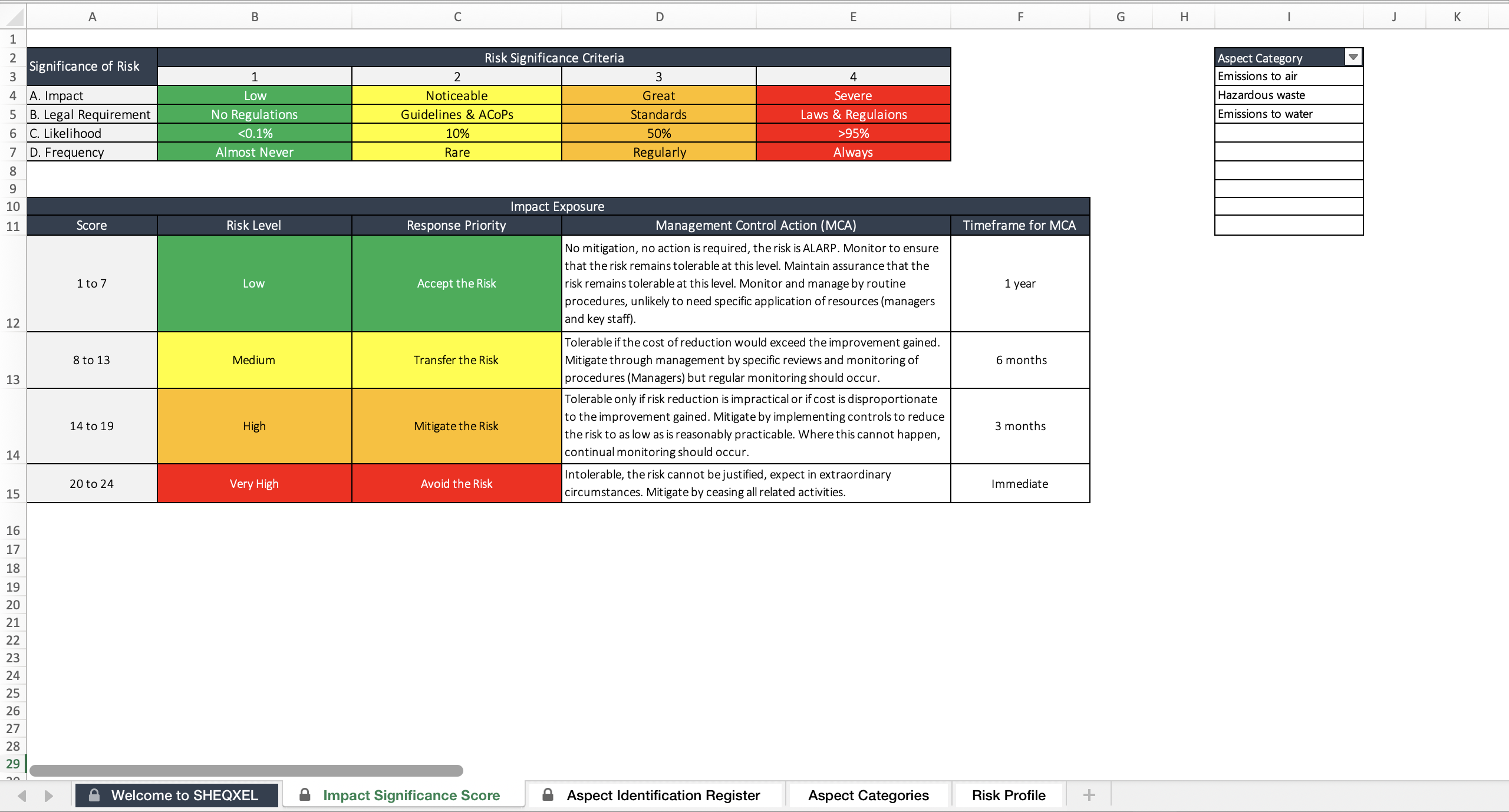
Task: Switch to the Risk Profile sheet tab
Action: click(x=1009, y=795)
